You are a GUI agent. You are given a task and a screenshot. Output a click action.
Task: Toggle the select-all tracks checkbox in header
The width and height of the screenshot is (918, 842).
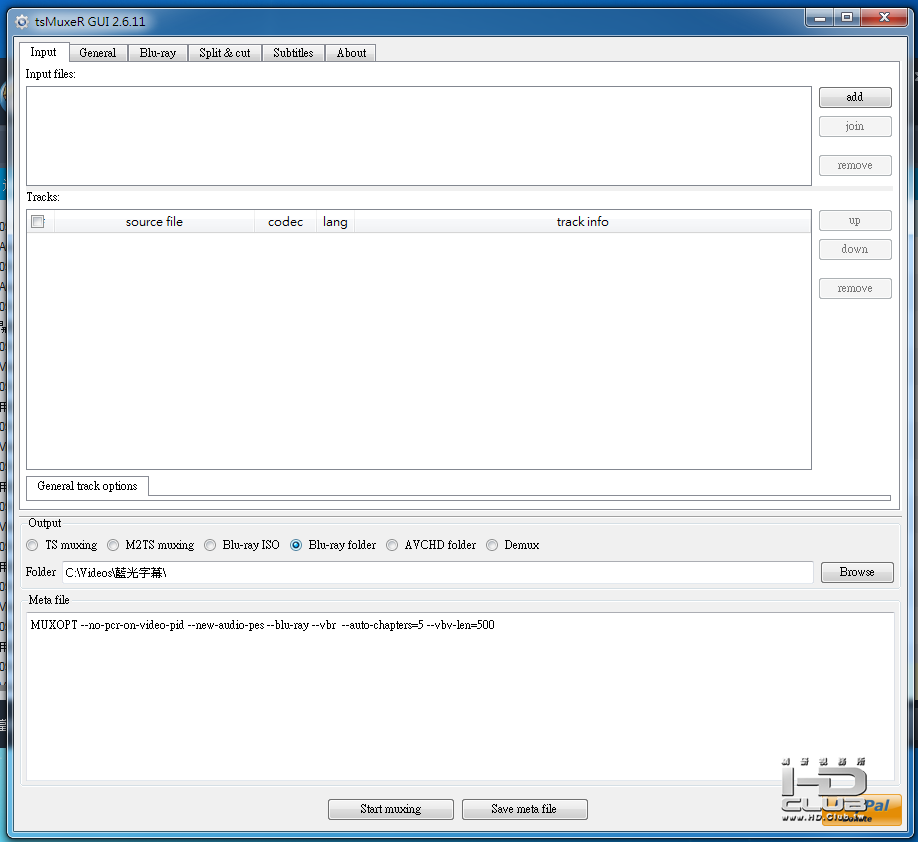(38, 221)
